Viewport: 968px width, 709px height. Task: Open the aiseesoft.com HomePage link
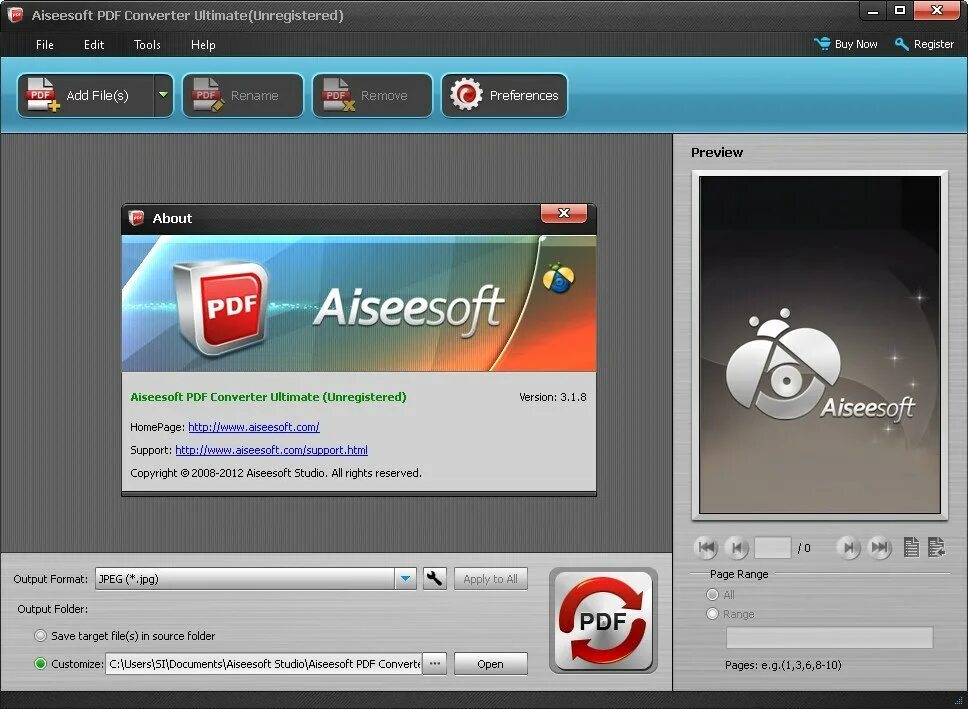coord(254,427)
